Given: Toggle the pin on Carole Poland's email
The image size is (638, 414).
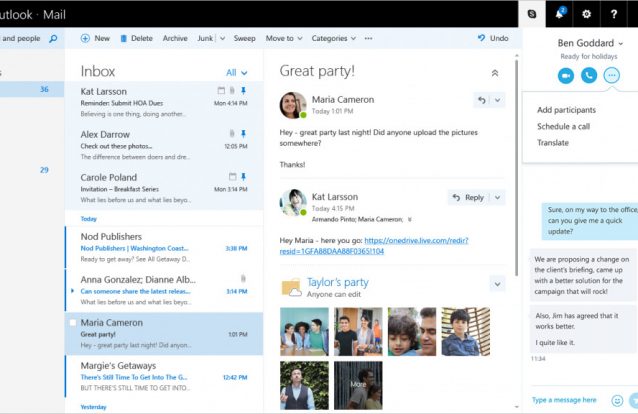Looking at the screenshot, I should click(243, 177).
